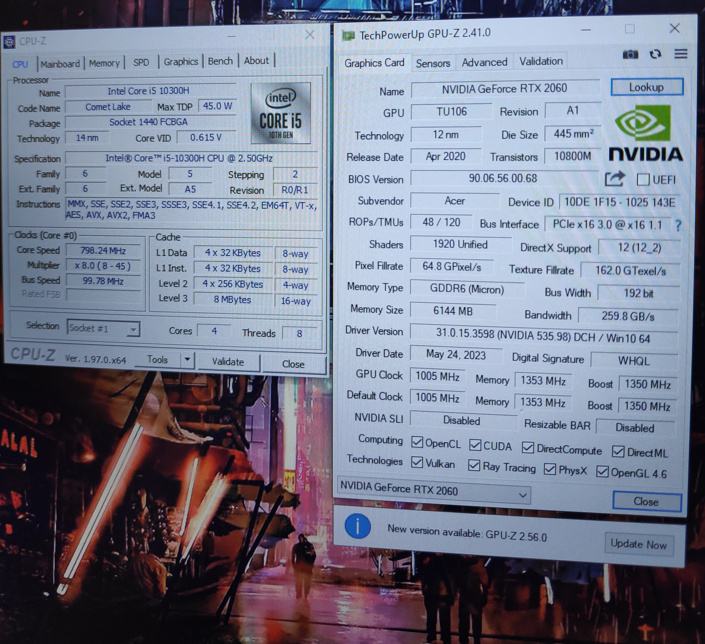Toggle the UEFI checkbox

tap(643, 179)
